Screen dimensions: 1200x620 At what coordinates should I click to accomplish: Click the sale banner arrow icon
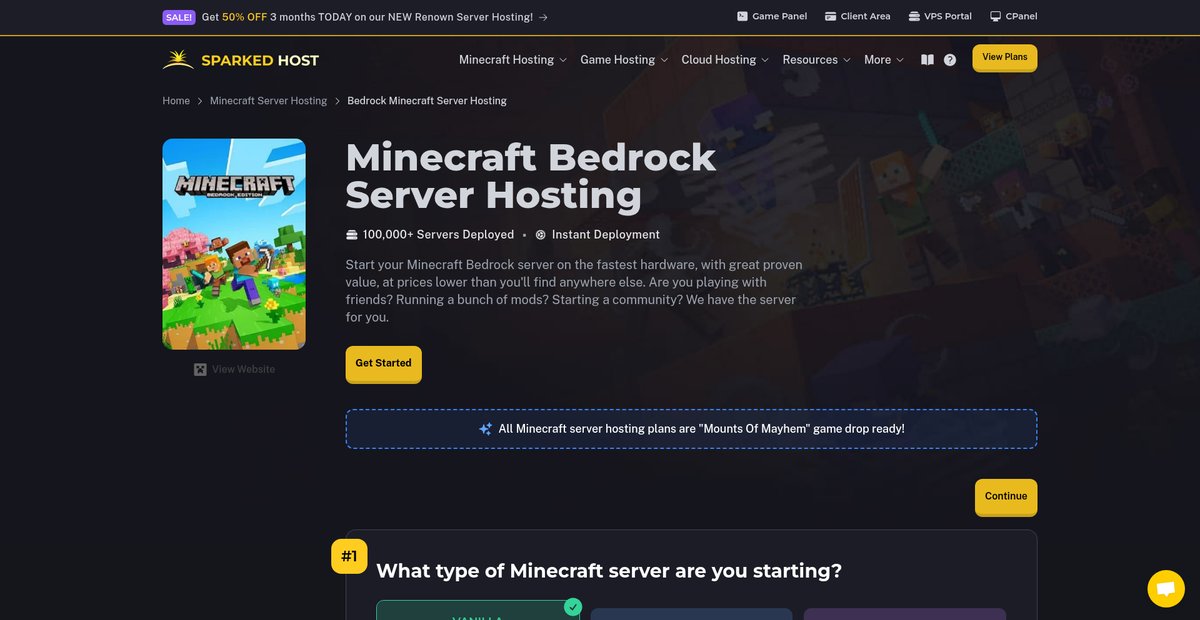coord(543,17)
